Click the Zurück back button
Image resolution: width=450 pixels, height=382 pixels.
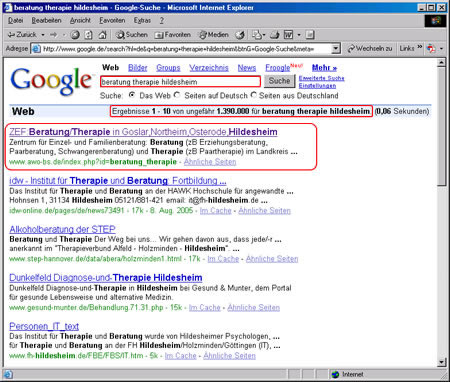pos(22,35)
